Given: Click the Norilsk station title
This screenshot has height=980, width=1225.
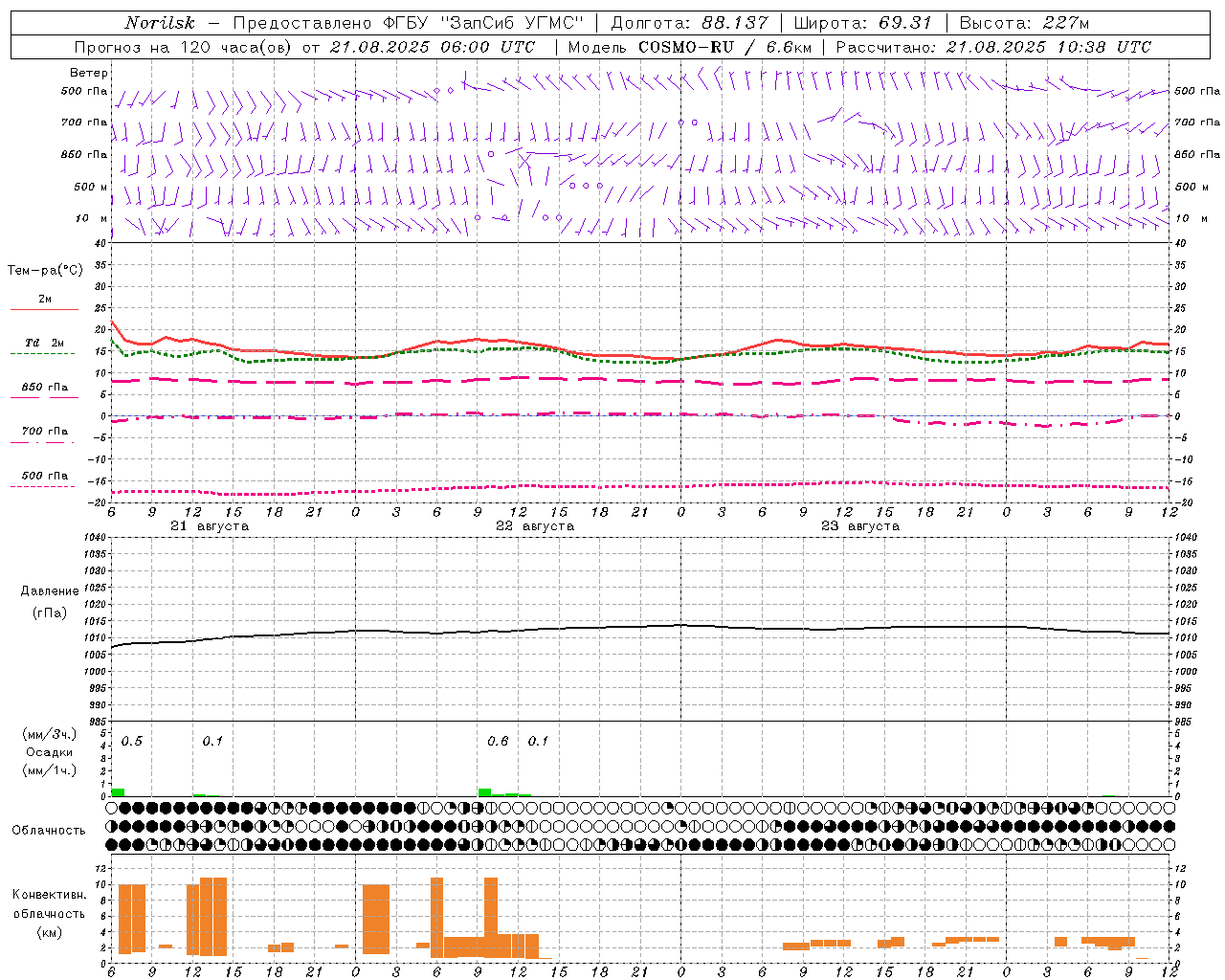Looking at the screenshot, I should (160, 23).
